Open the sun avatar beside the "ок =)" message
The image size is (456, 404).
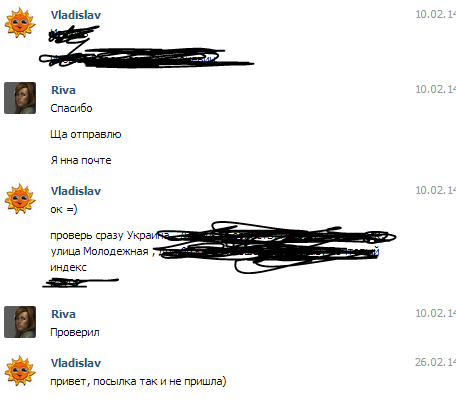click(20, 199)
